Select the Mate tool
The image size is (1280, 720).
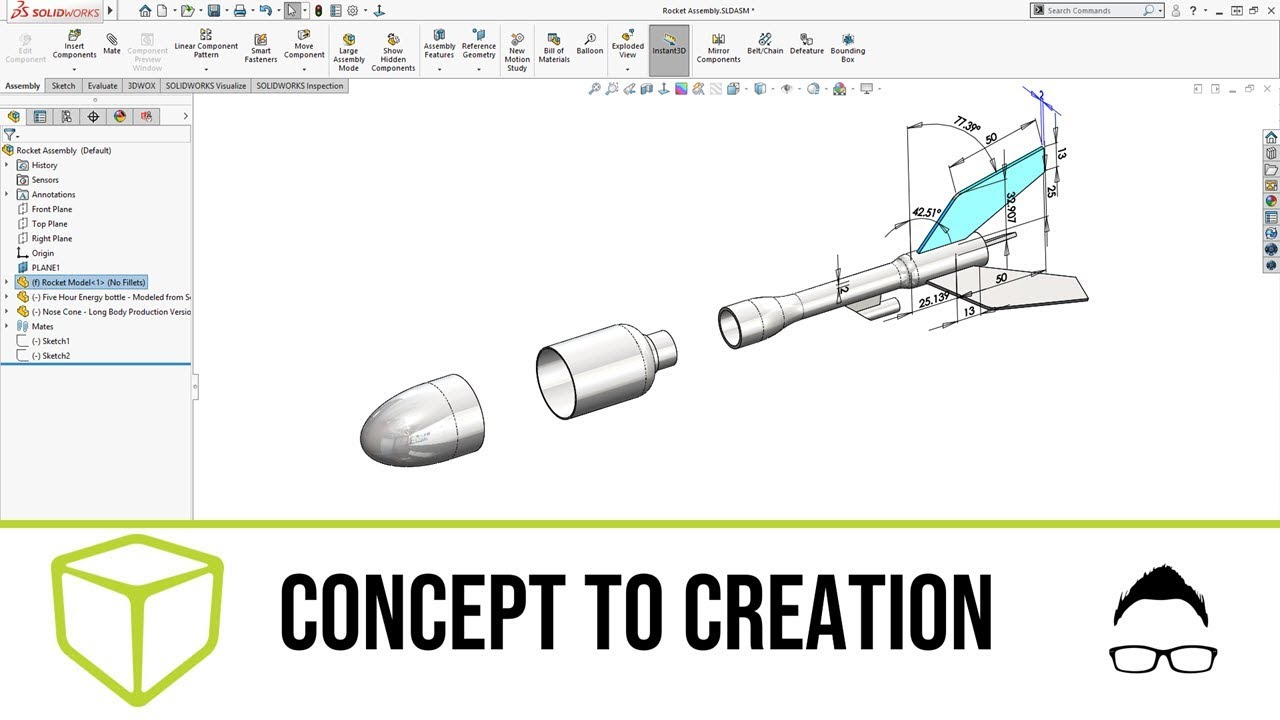pos(112,44)
